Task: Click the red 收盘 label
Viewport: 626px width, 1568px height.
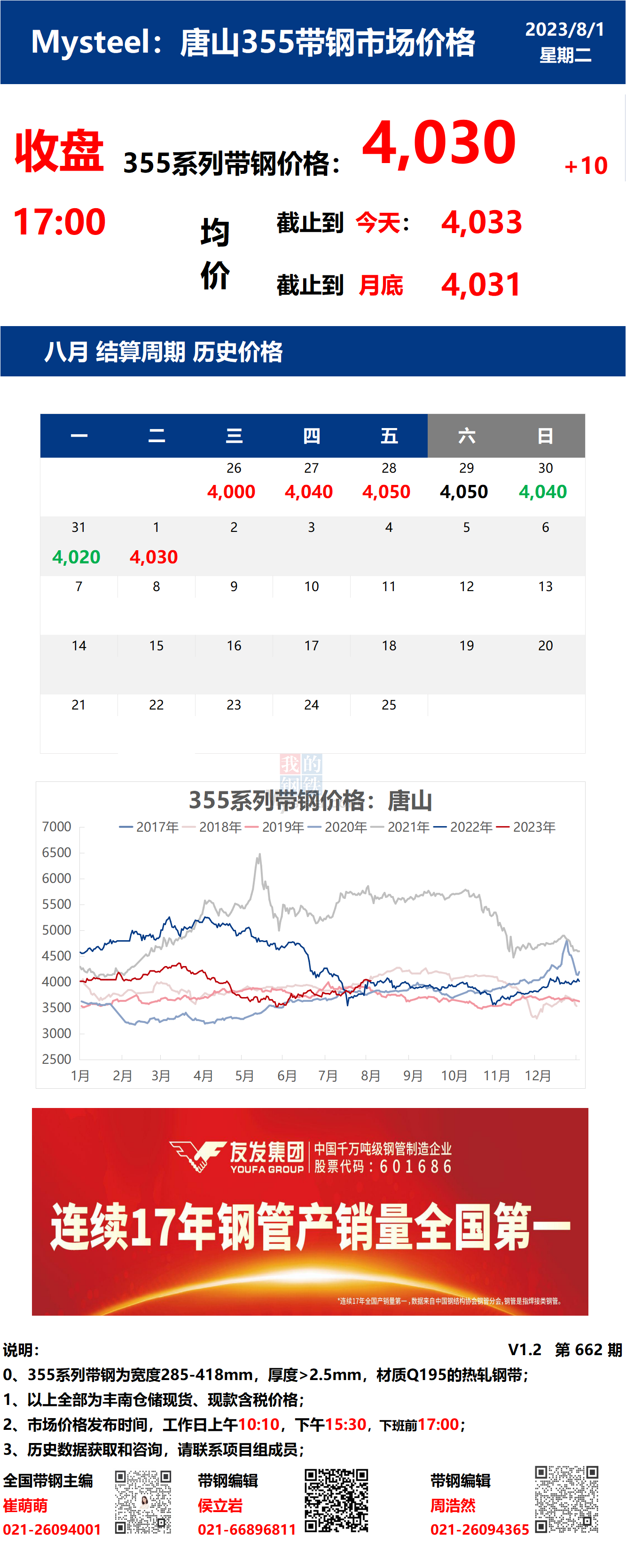Action: (x=59, y=150)
